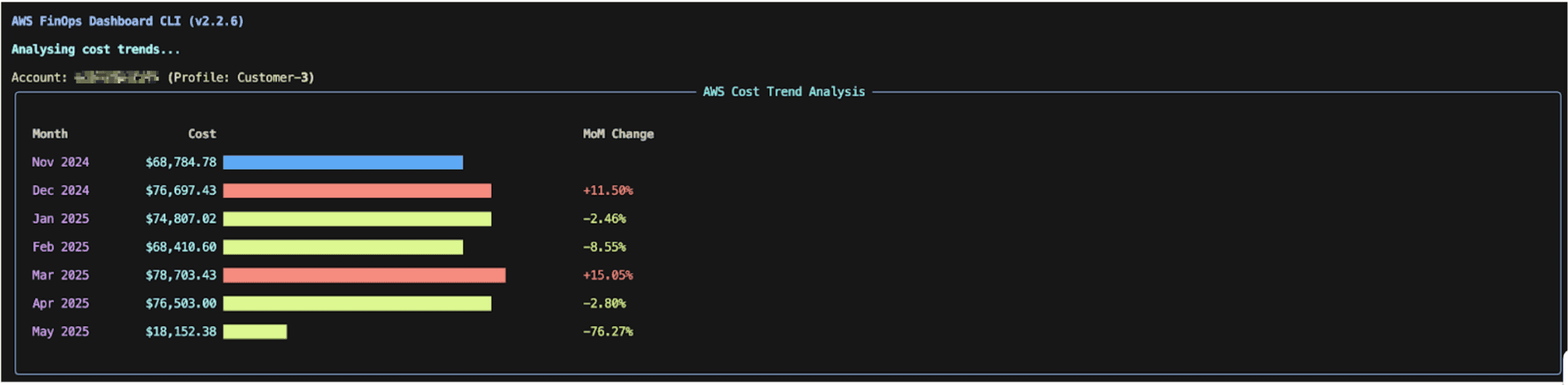Select the Dec 2024 month label
Image resolution: width=1568 pixels, height=385 pixels.
click(x=60, y=191)
